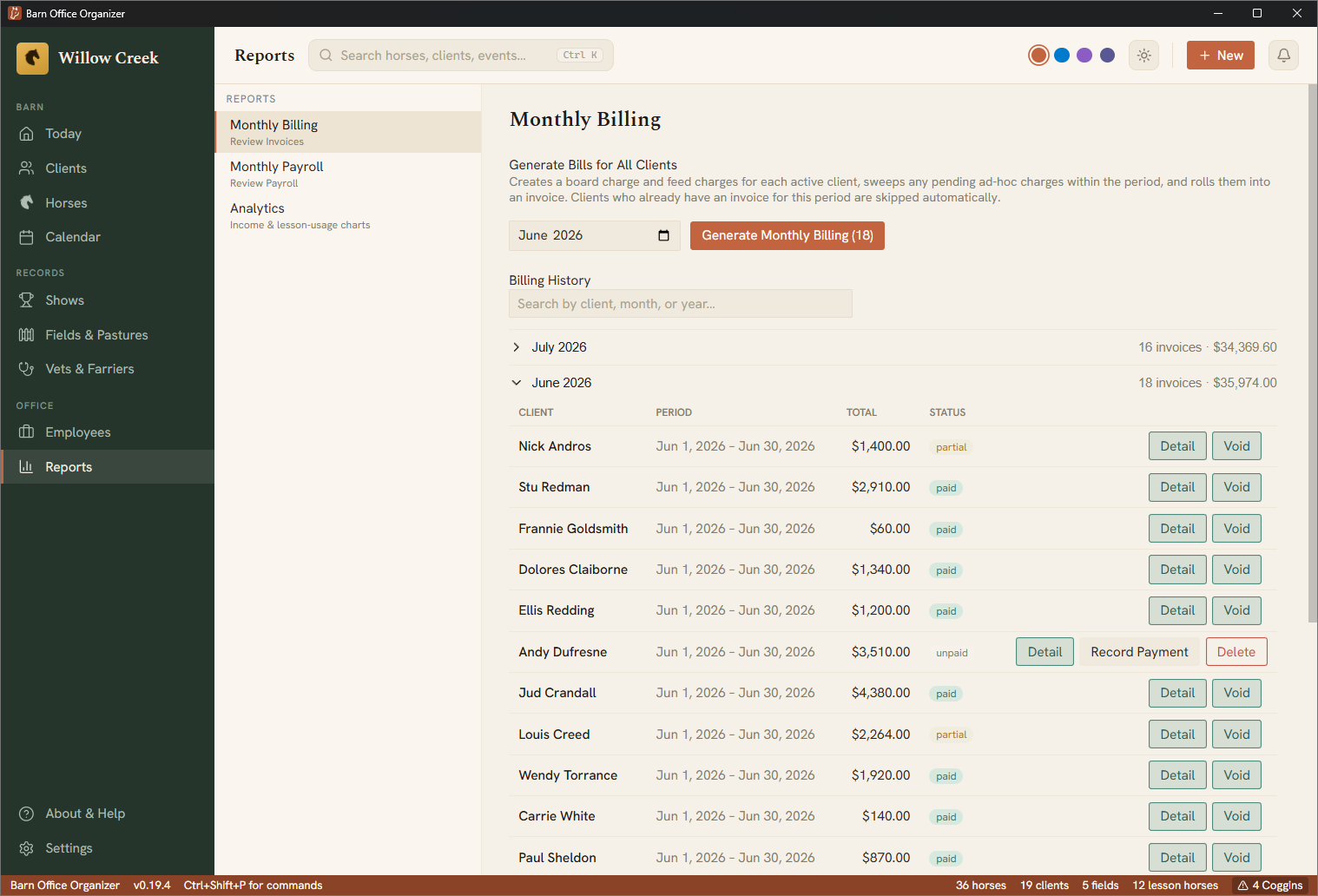Click the TOTAL column header

tap(861, 412)
